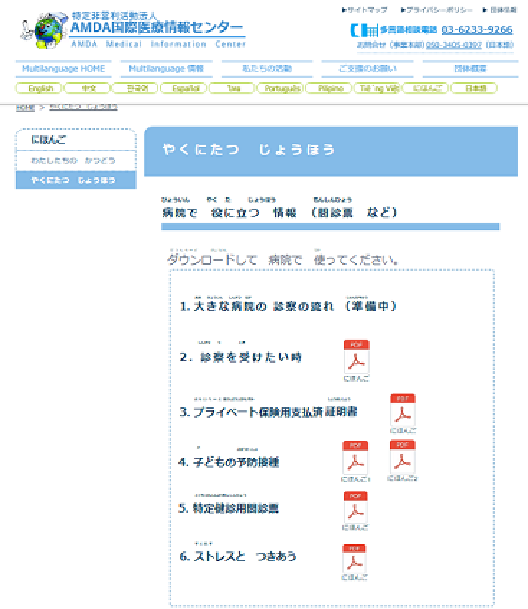528x609 pixels.
Task: Click item 1 大きな病院の 診察の流れ
Action: (x=288, y=306)
